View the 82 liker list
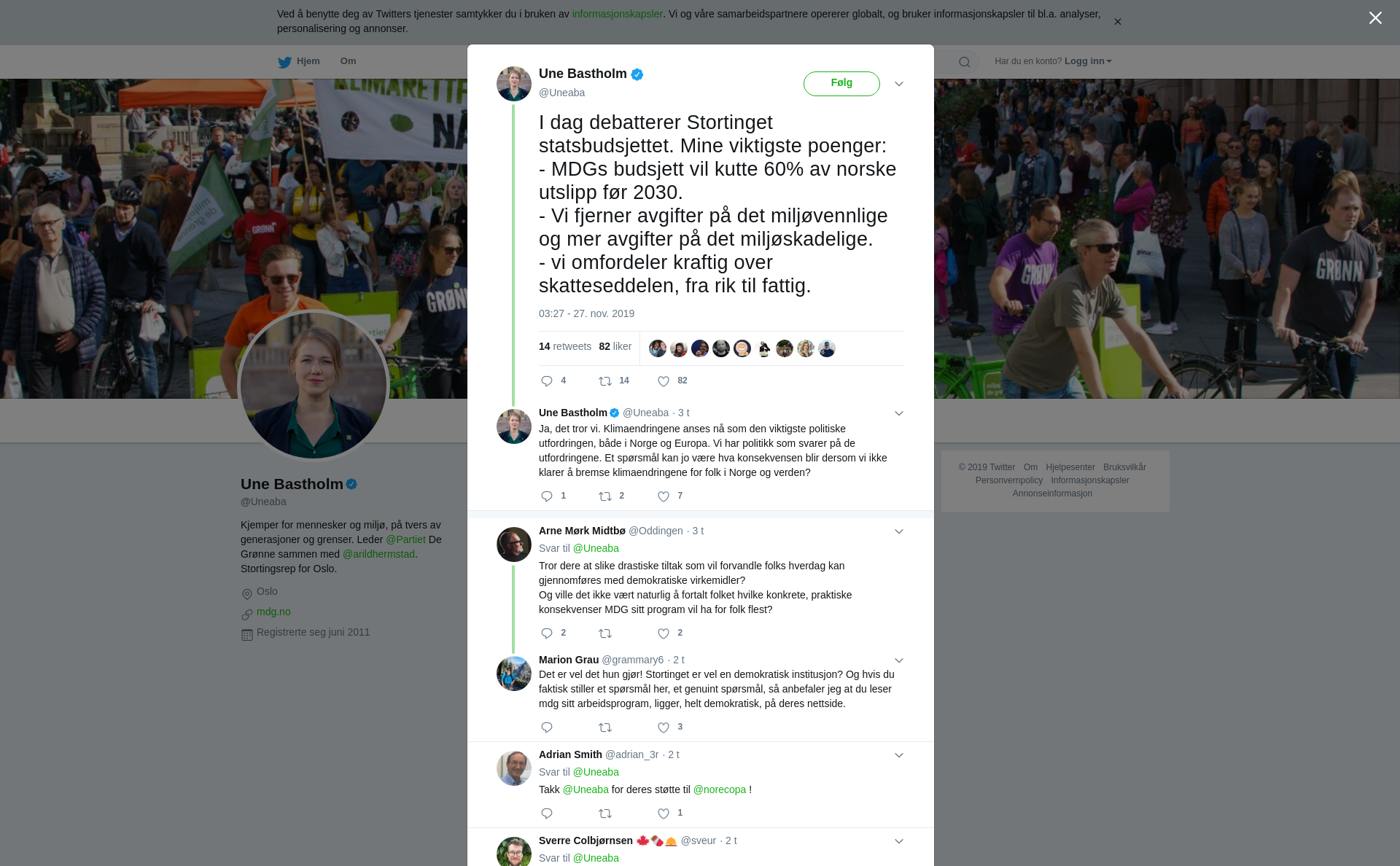Image resolution: width=1400 pixels, height=866 pixels. tap(615, 346)
